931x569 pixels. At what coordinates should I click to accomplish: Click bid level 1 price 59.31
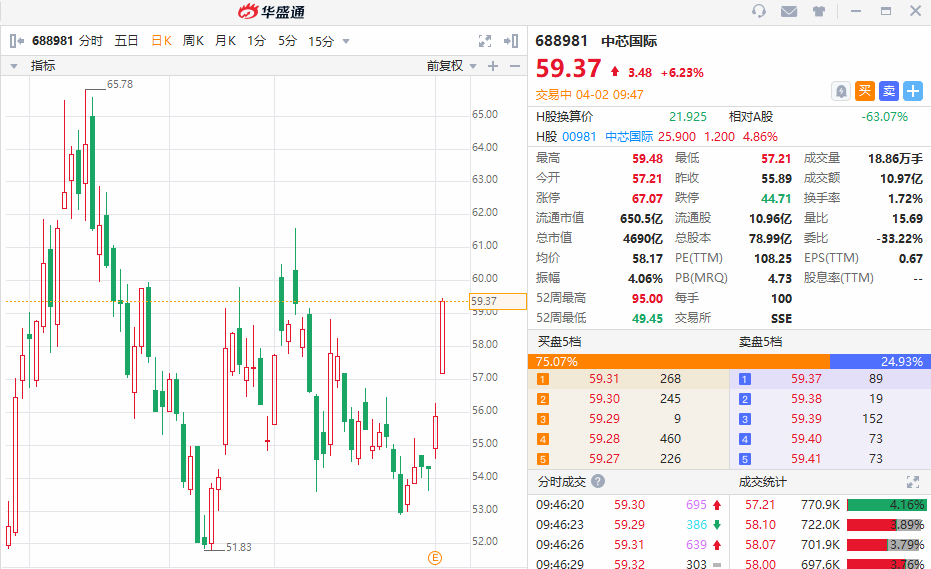(604, 379)
